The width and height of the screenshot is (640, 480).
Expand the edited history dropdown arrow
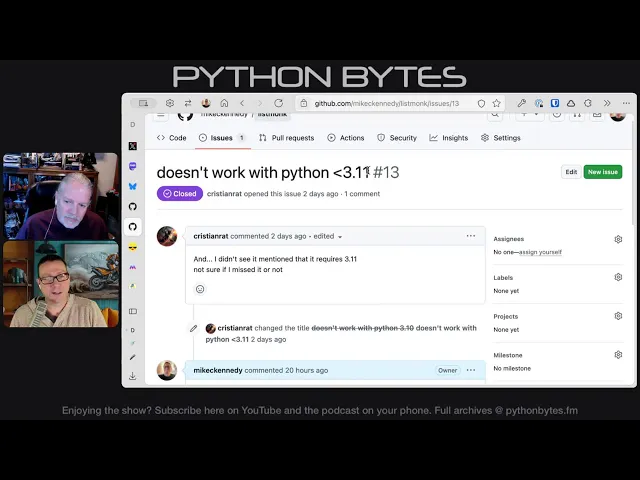[x=340, y=237]
